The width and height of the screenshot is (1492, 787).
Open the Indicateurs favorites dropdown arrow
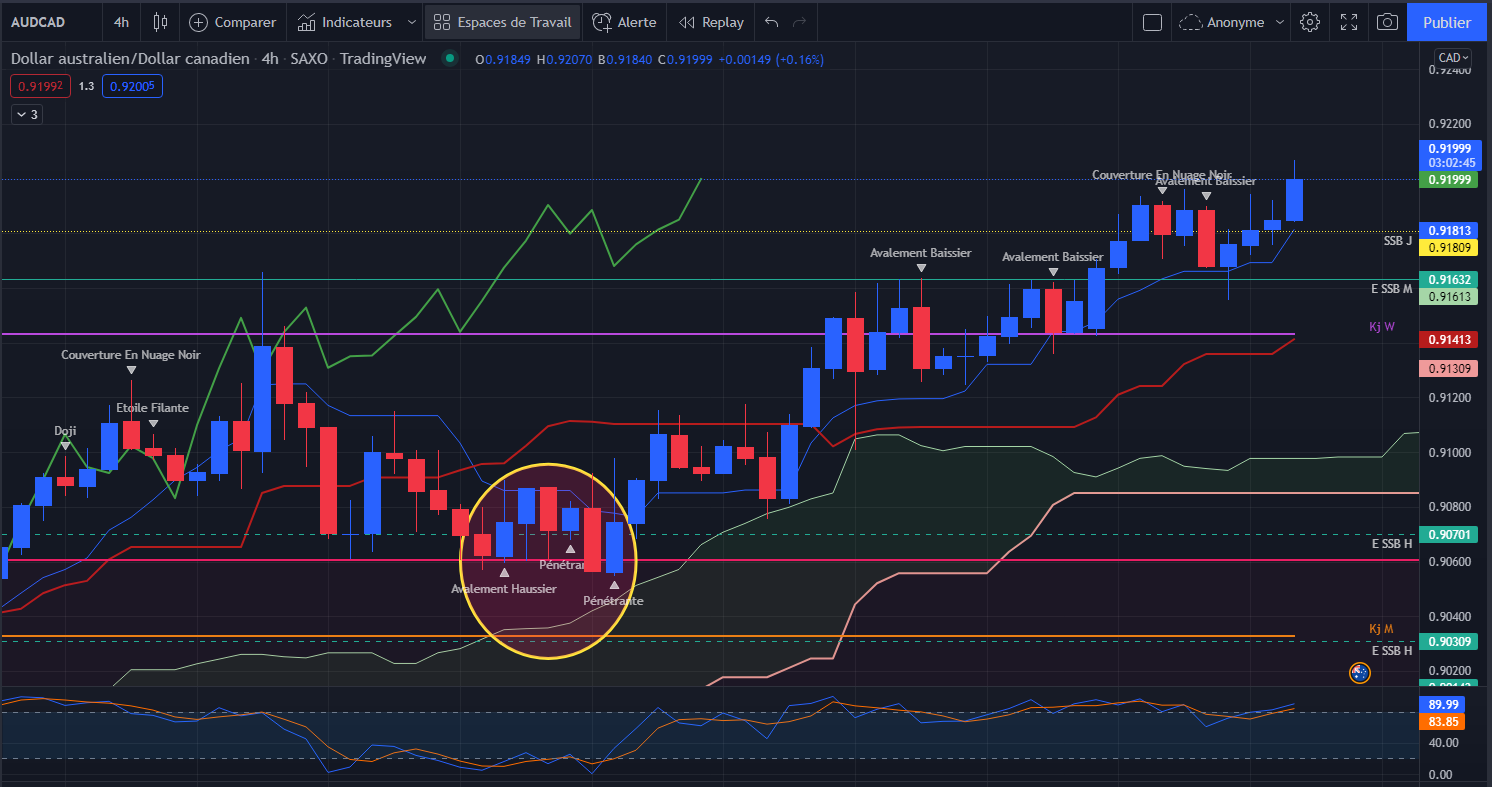coord(412,22)
